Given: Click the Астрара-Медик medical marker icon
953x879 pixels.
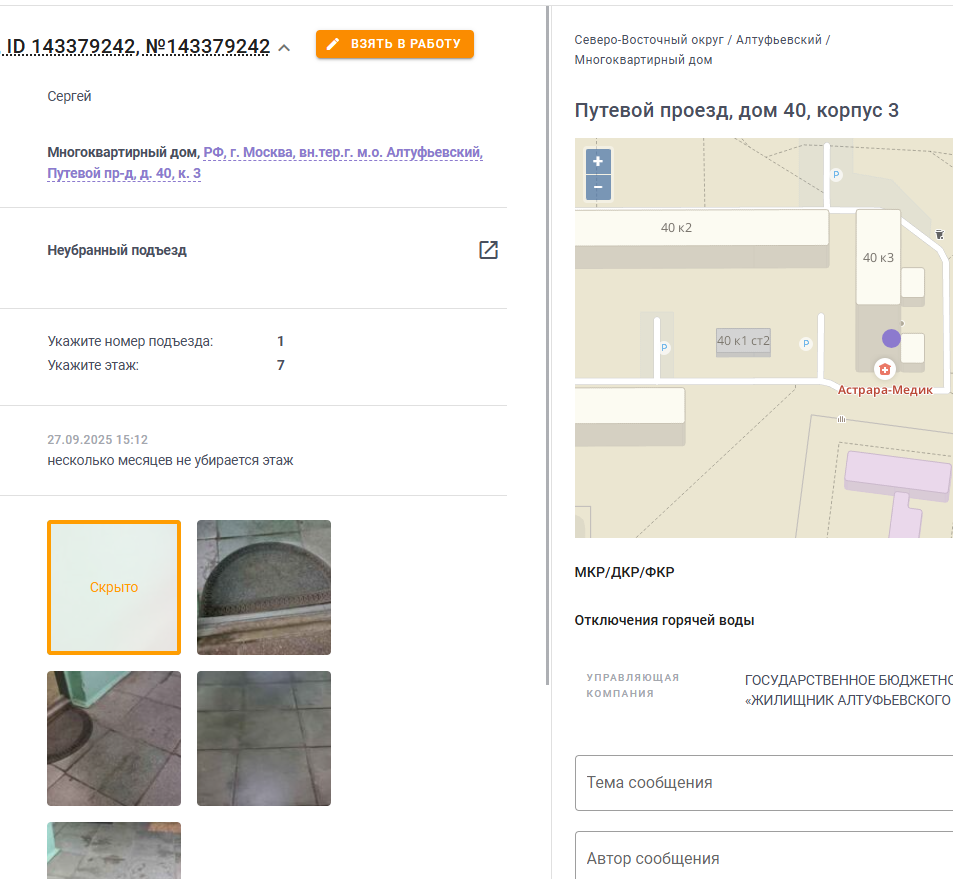Looking at the screenshot, I should [885, 369].
